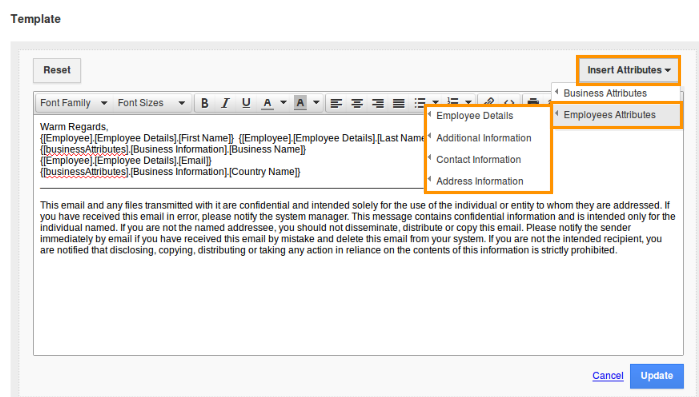699x397 pixels.
Task: Insert a numbered list
Action: [453, 102]
